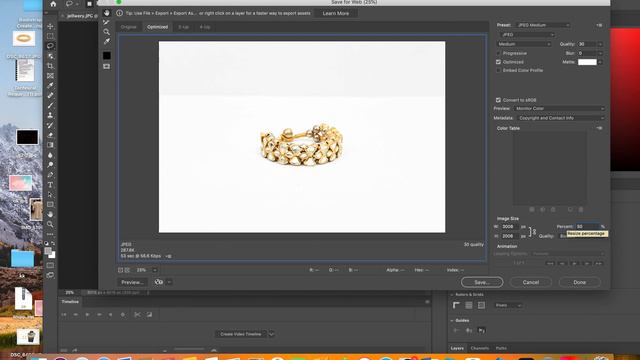Open the Preset dropdown JPEG Medium

click(x=542, y=25)
